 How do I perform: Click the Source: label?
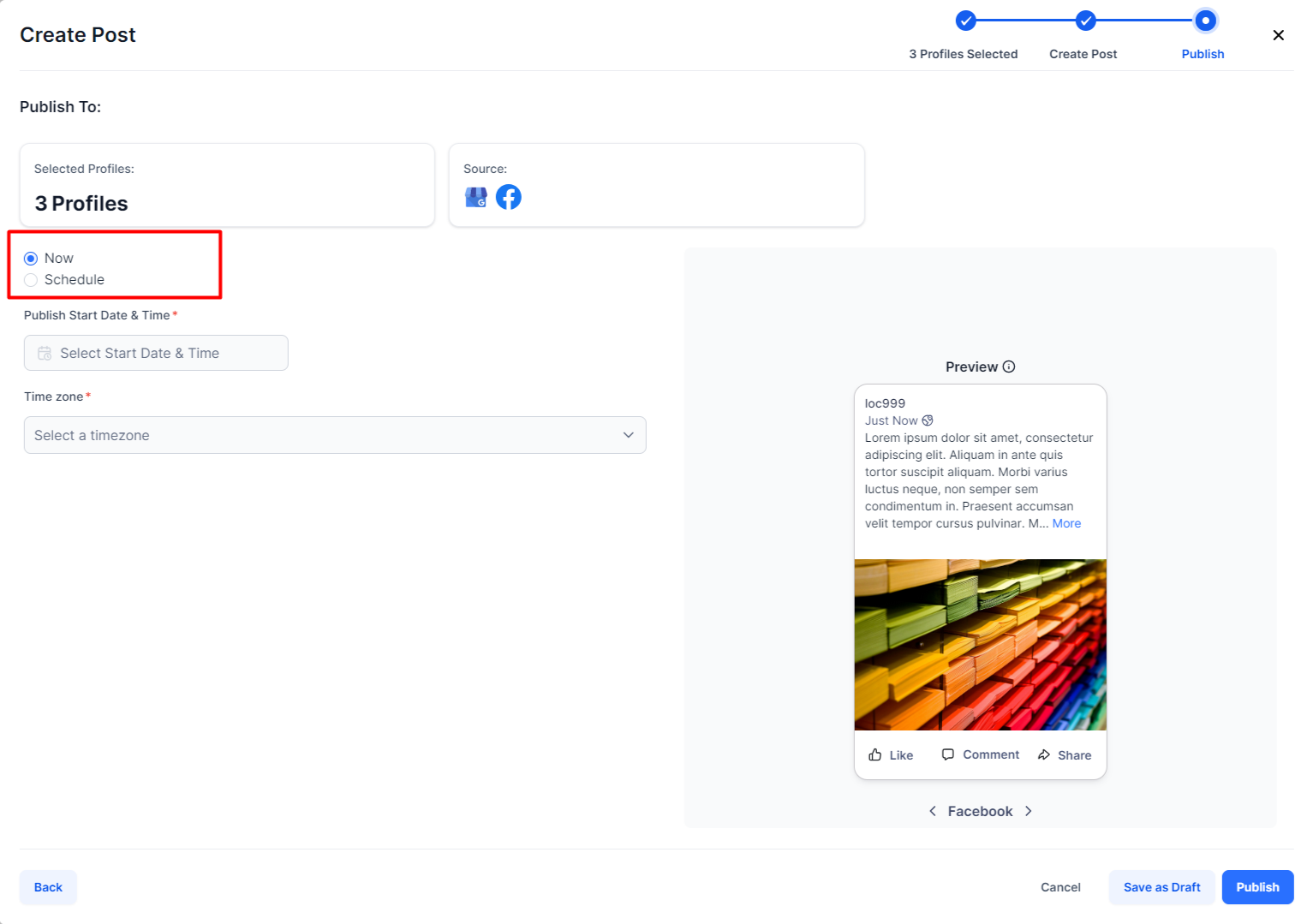pos(485,169)
